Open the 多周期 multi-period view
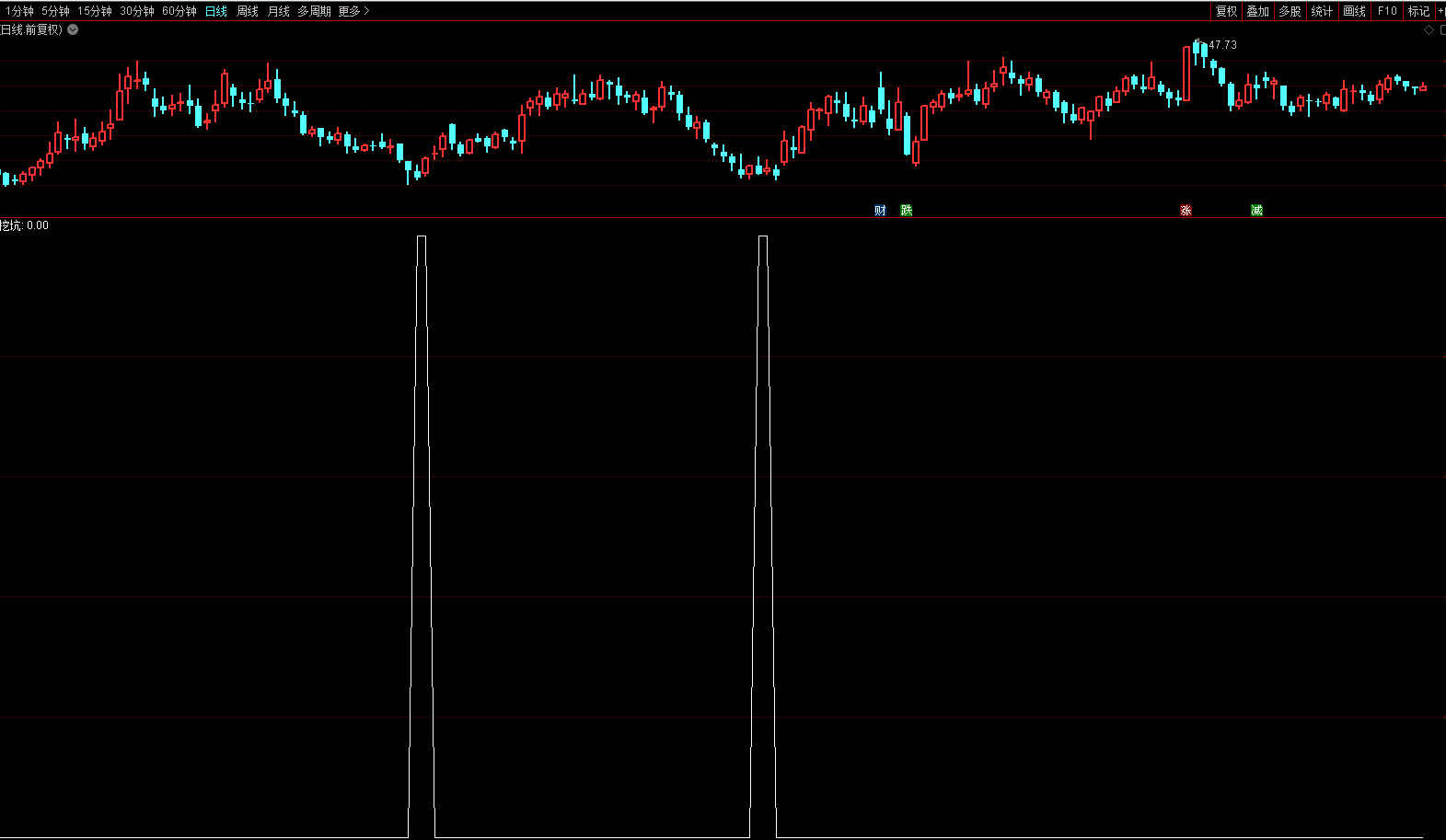This screenshot has width=1446, height=840. point(314,11)
